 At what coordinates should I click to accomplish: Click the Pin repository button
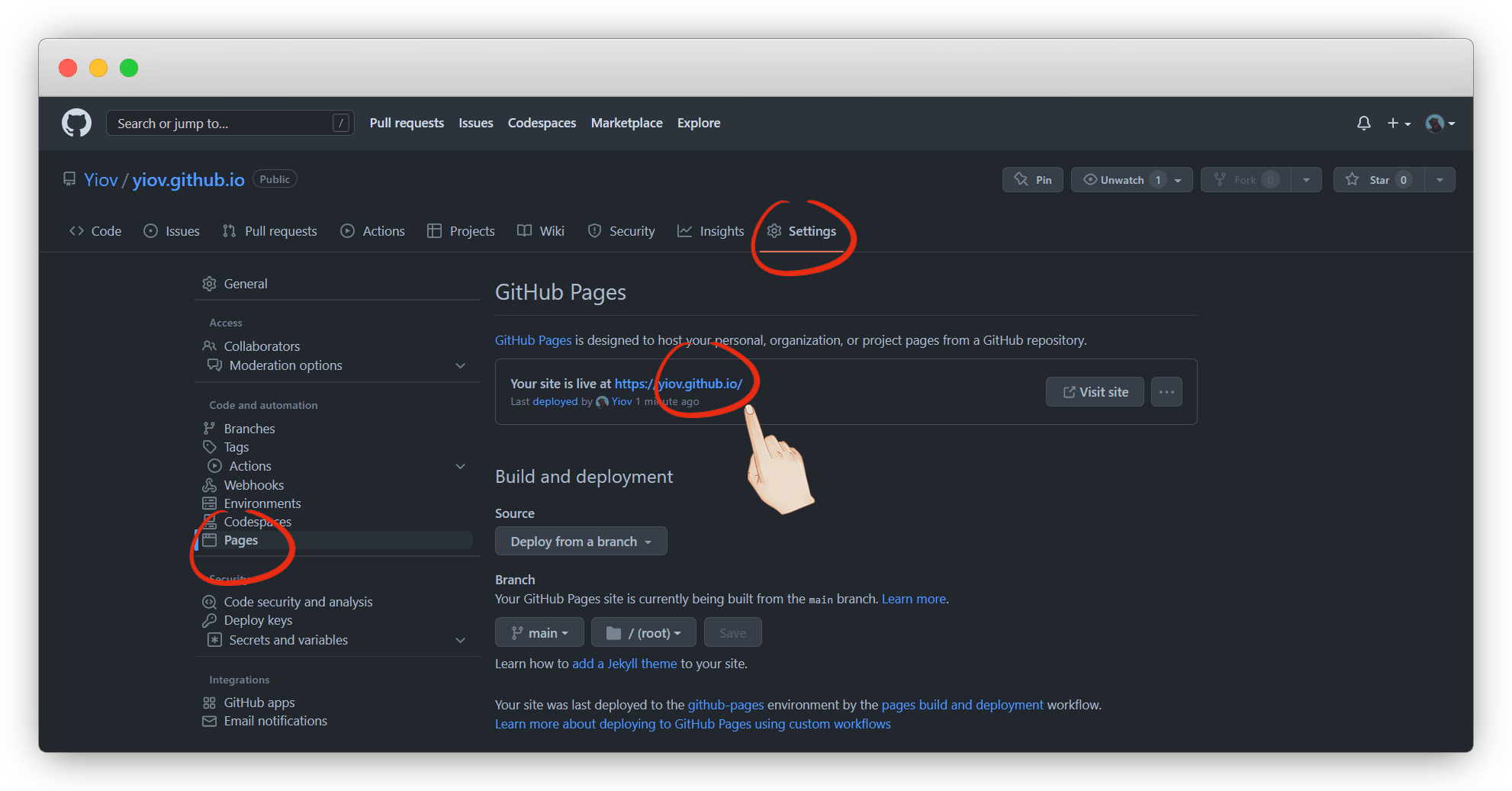[x=1032, y=180]
